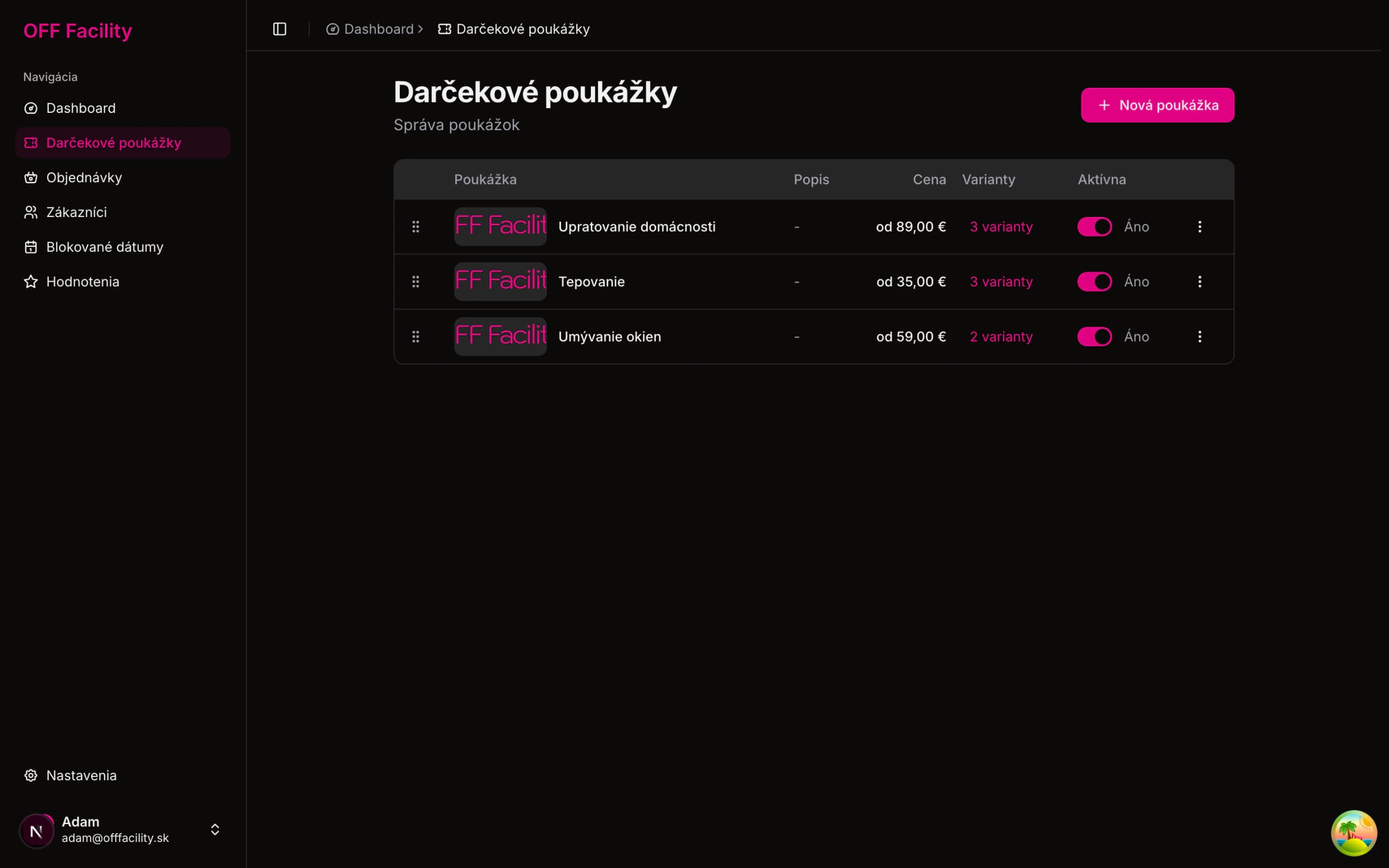Open Nastavenia in the sidebar
The width and height of the screenshot is (1389, 868).
coord(123,776)
